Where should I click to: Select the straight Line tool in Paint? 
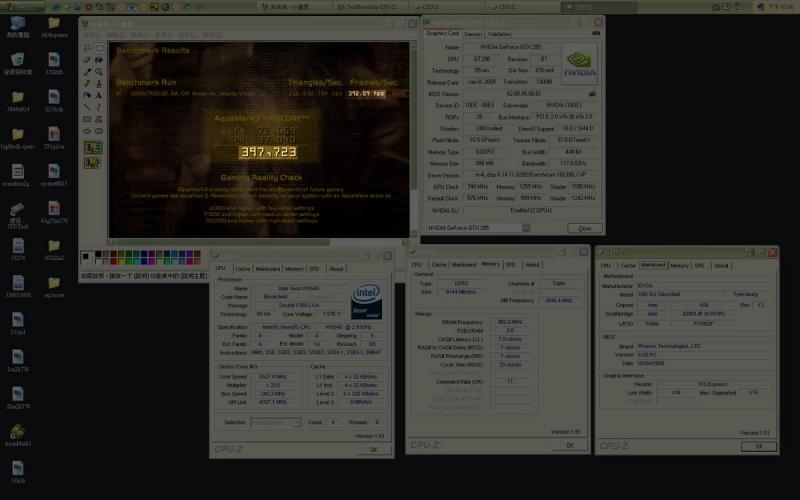(87, 107)
